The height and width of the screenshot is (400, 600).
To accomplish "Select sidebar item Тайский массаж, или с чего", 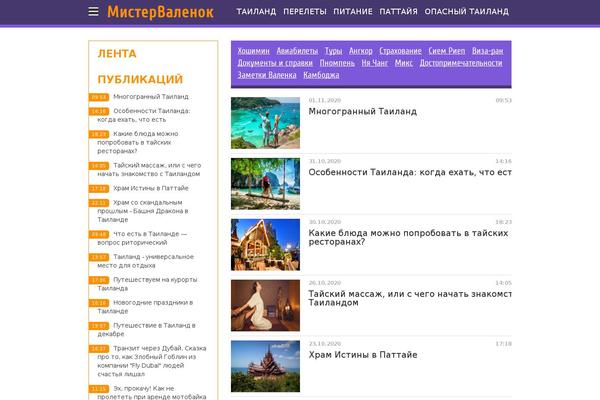I will coord(149,170).
